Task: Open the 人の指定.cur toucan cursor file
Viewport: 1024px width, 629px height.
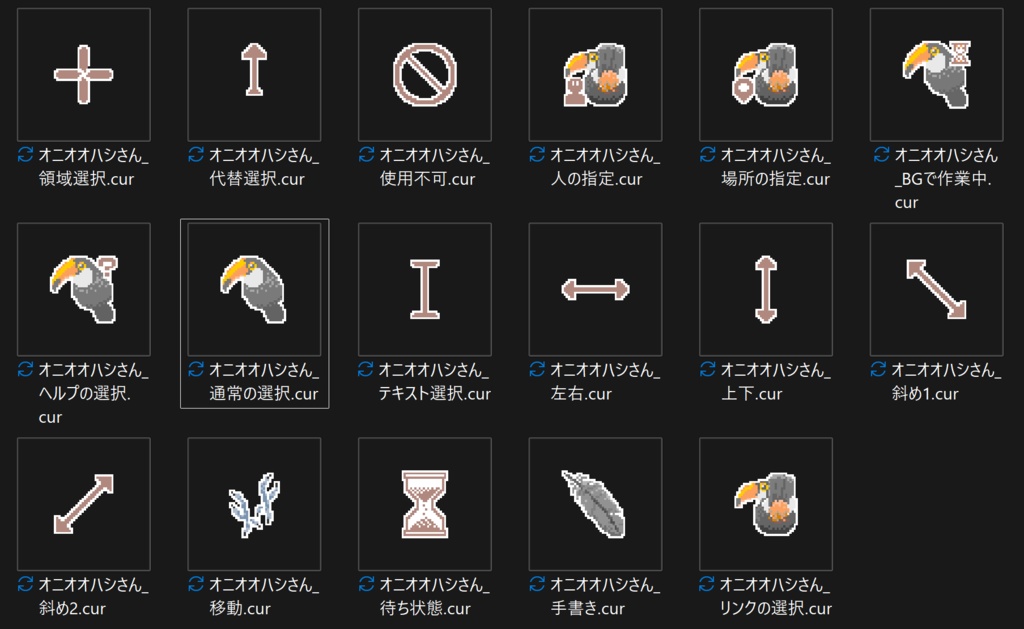Action: click(x=595, y=74)
